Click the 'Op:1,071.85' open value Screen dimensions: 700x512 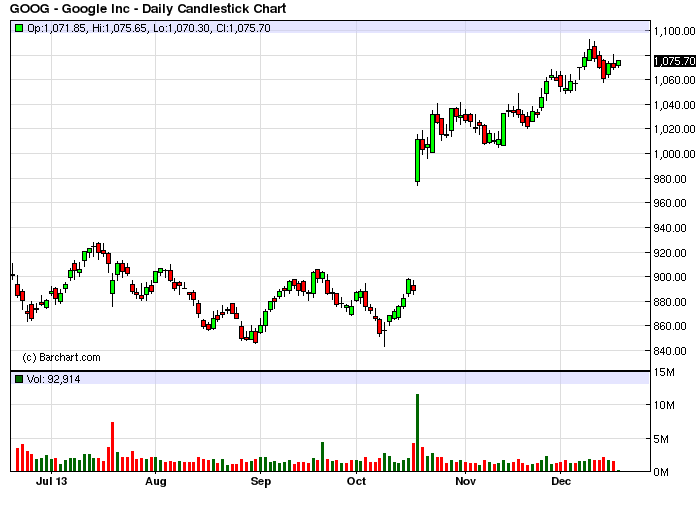coord(56,28)
